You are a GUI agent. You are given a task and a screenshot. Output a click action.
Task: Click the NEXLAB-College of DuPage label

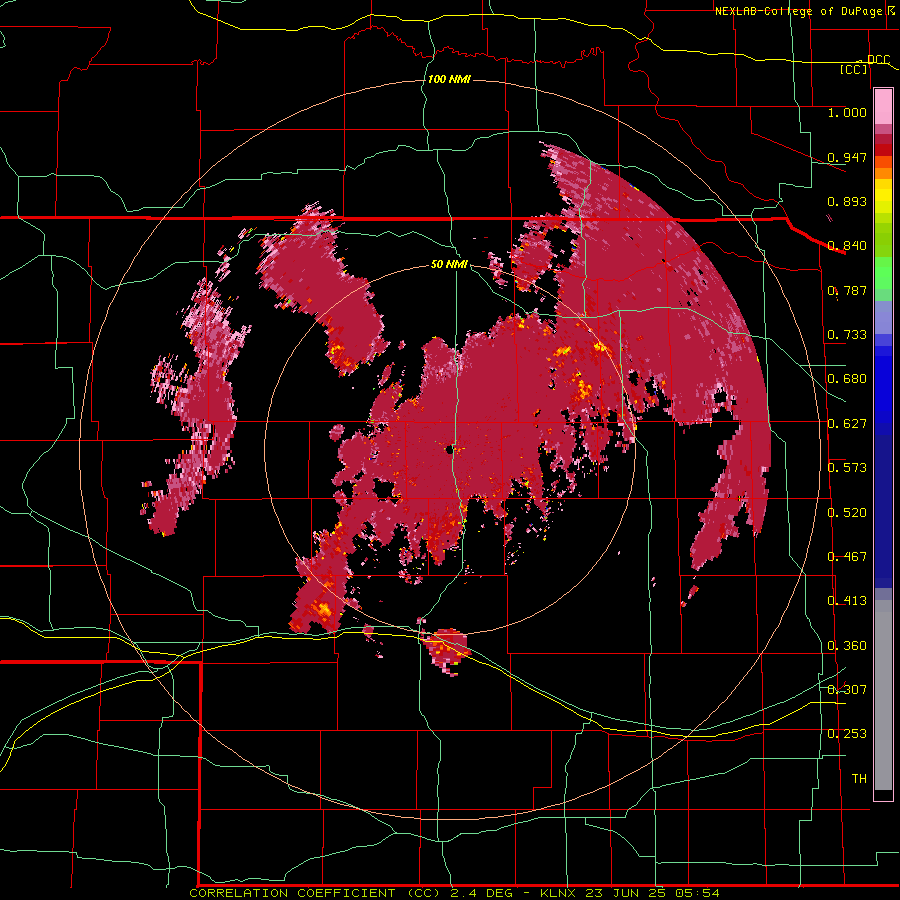(798, 11)
